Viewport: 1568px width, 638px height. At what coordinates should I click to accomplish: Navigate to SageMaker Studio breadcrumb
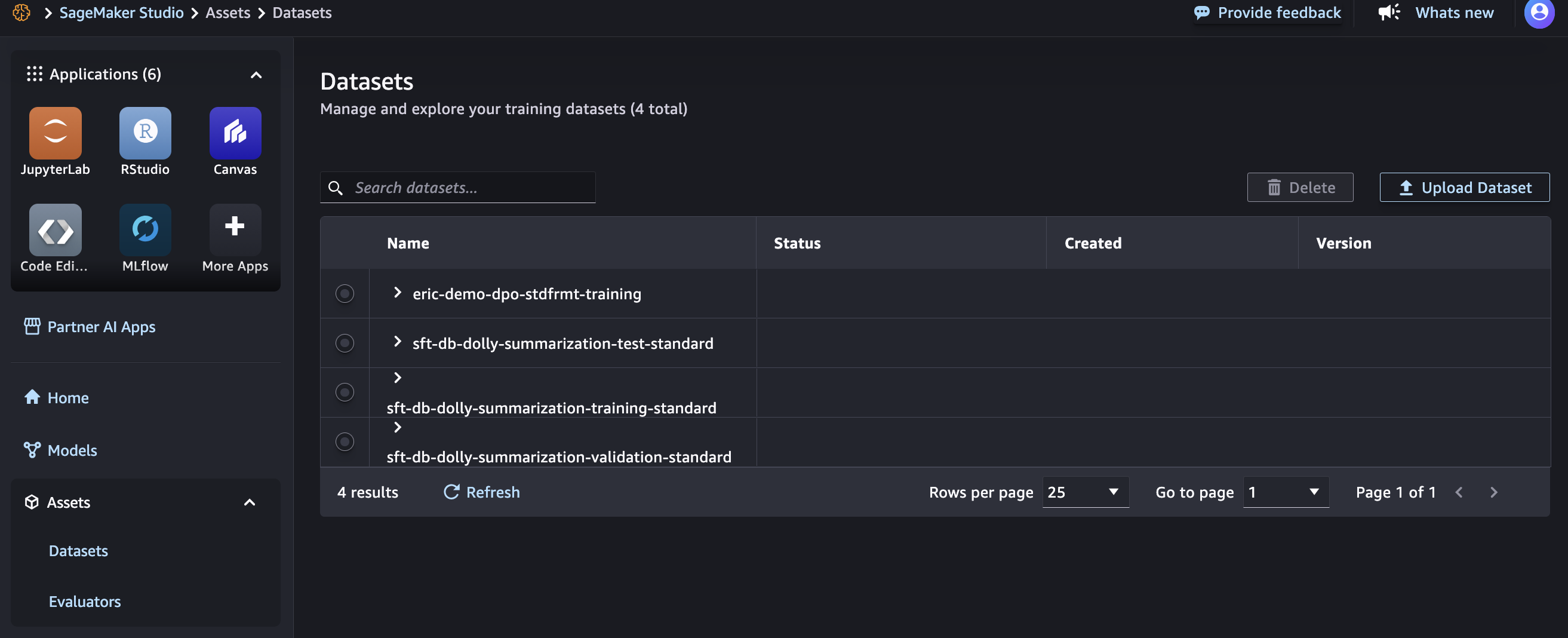tap(122, 13)
